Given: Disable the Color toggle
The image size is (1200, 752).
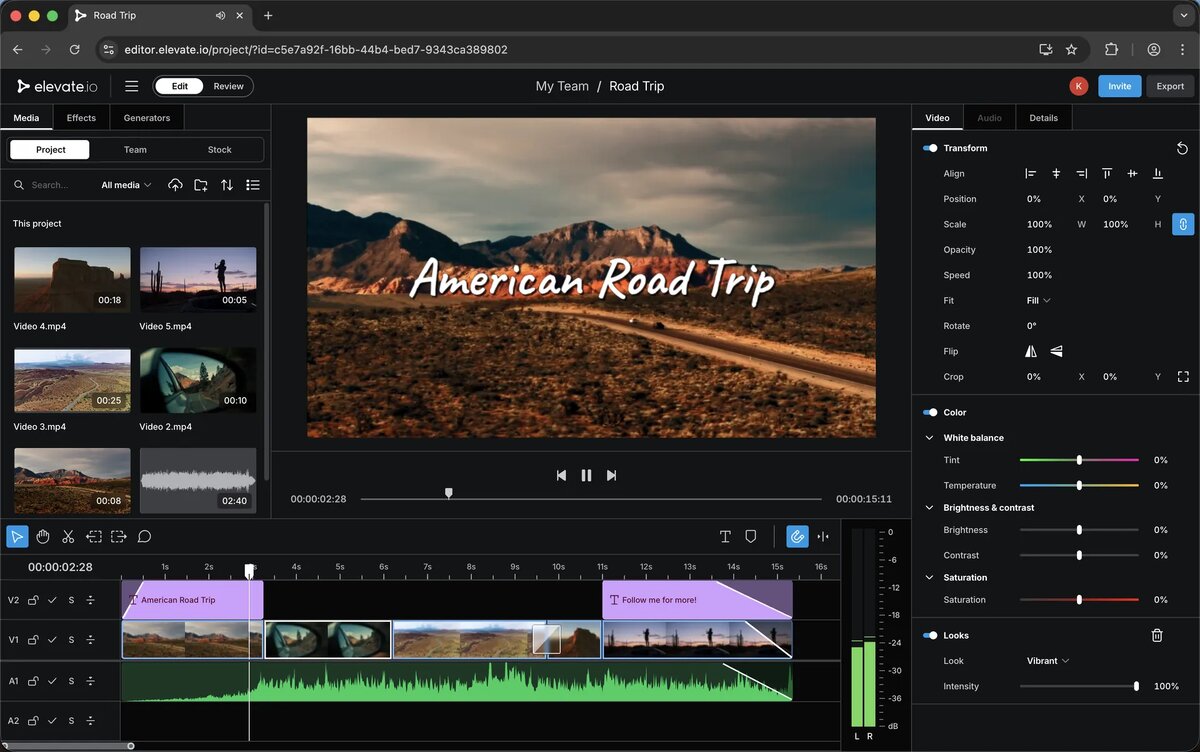Looking at the screenshot, I should pos(930,412).
